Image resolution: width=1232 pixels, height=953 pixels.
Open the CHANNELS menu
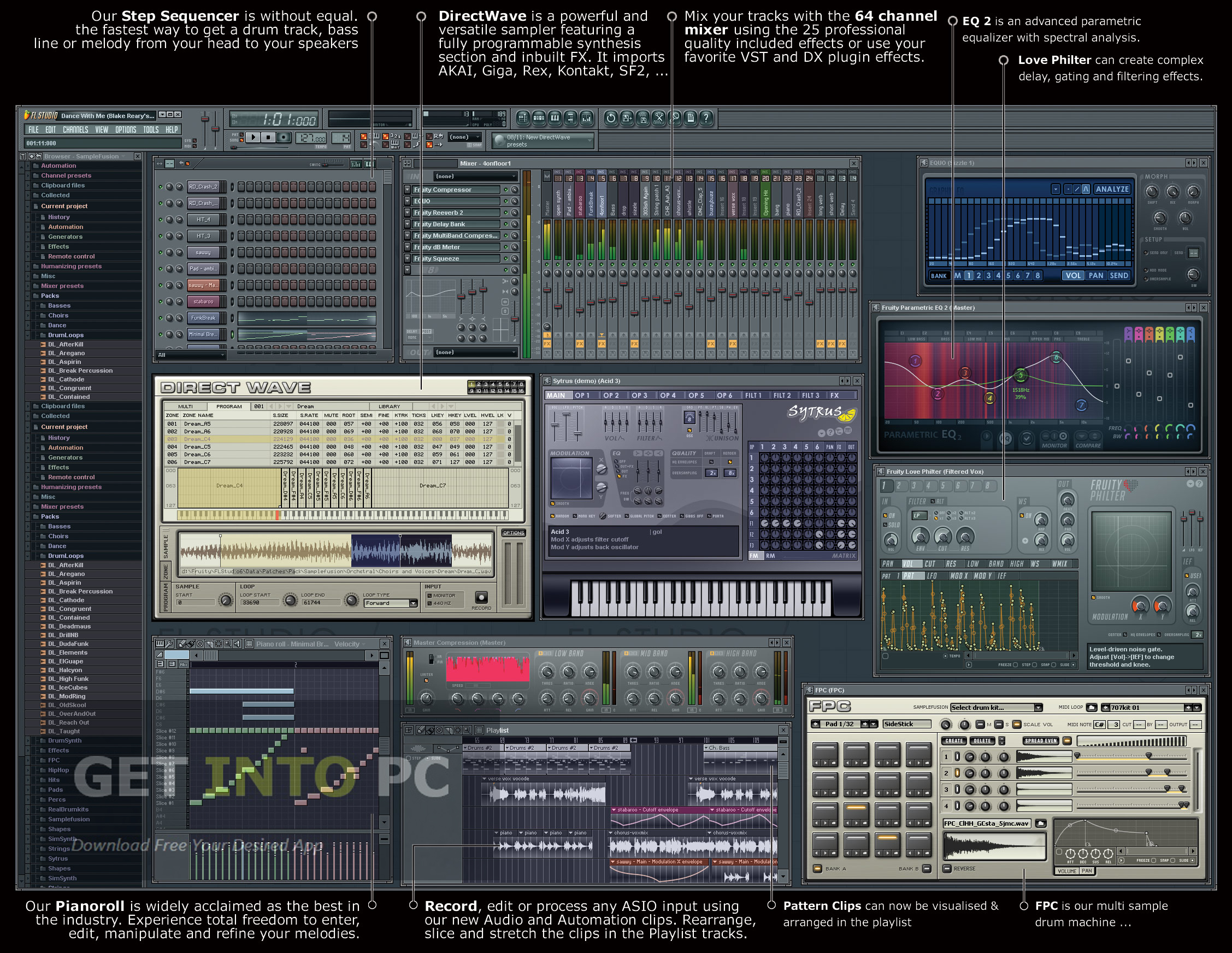(x=75, y=129)
